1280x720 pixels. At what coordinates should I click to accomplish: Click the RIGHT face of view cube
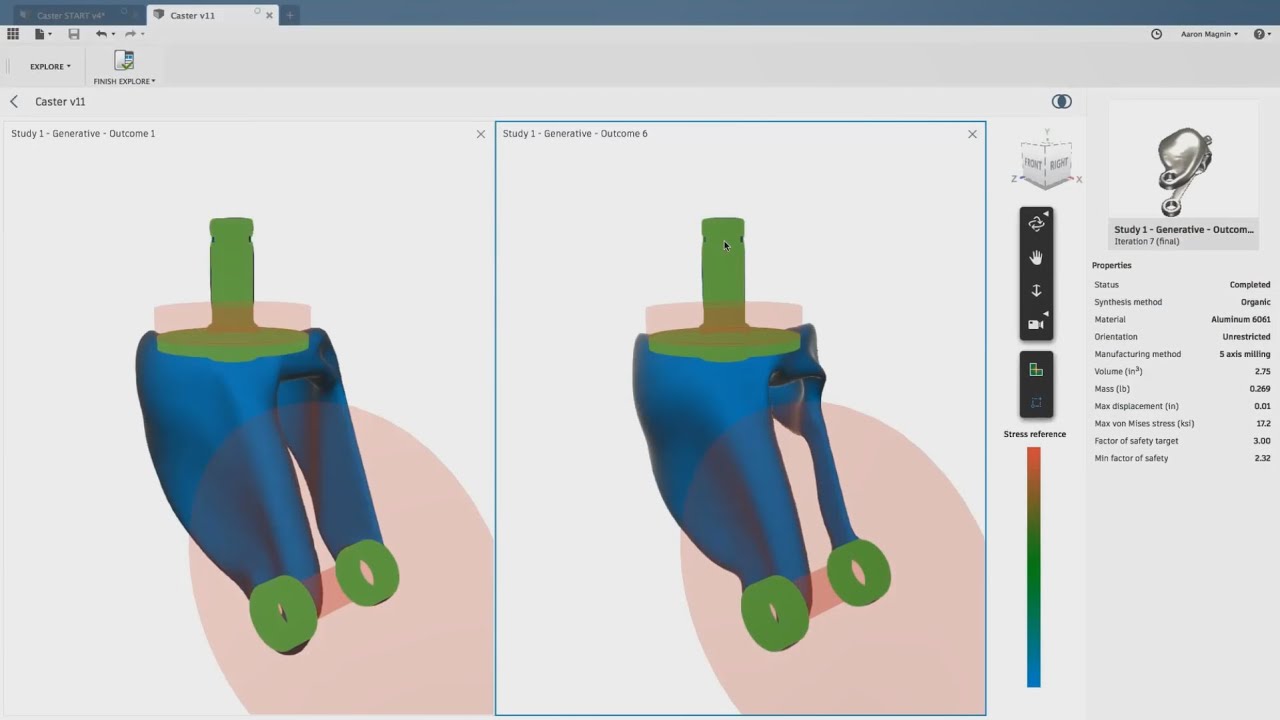[1059, 163]
